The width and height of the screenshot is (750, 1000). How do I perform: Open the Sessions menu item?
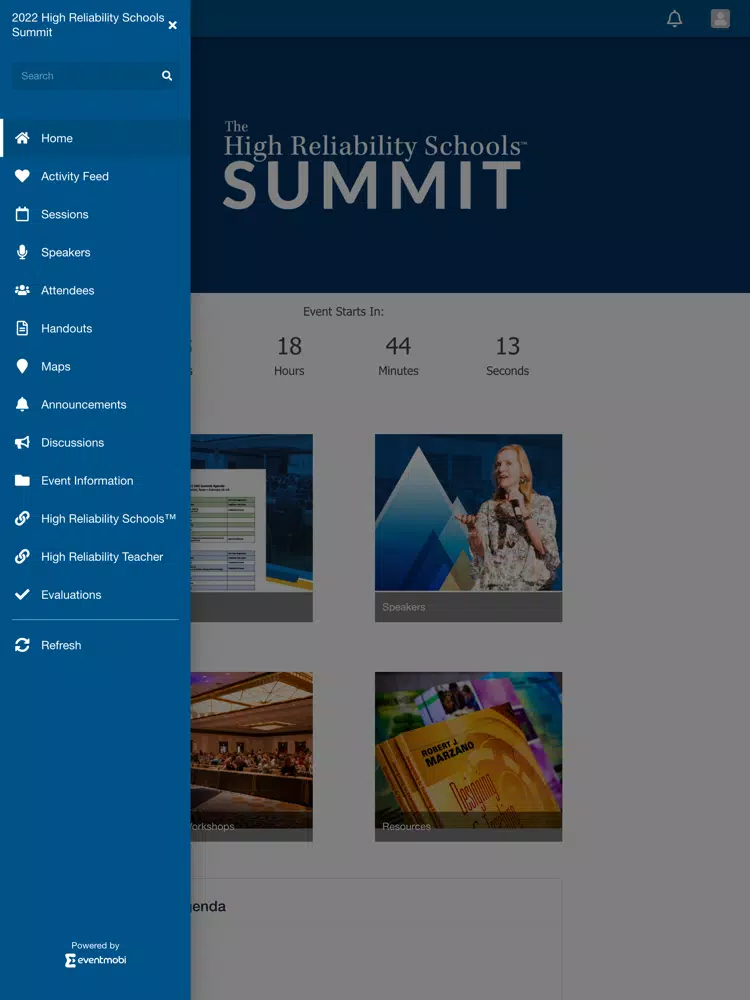pos(96,214)
